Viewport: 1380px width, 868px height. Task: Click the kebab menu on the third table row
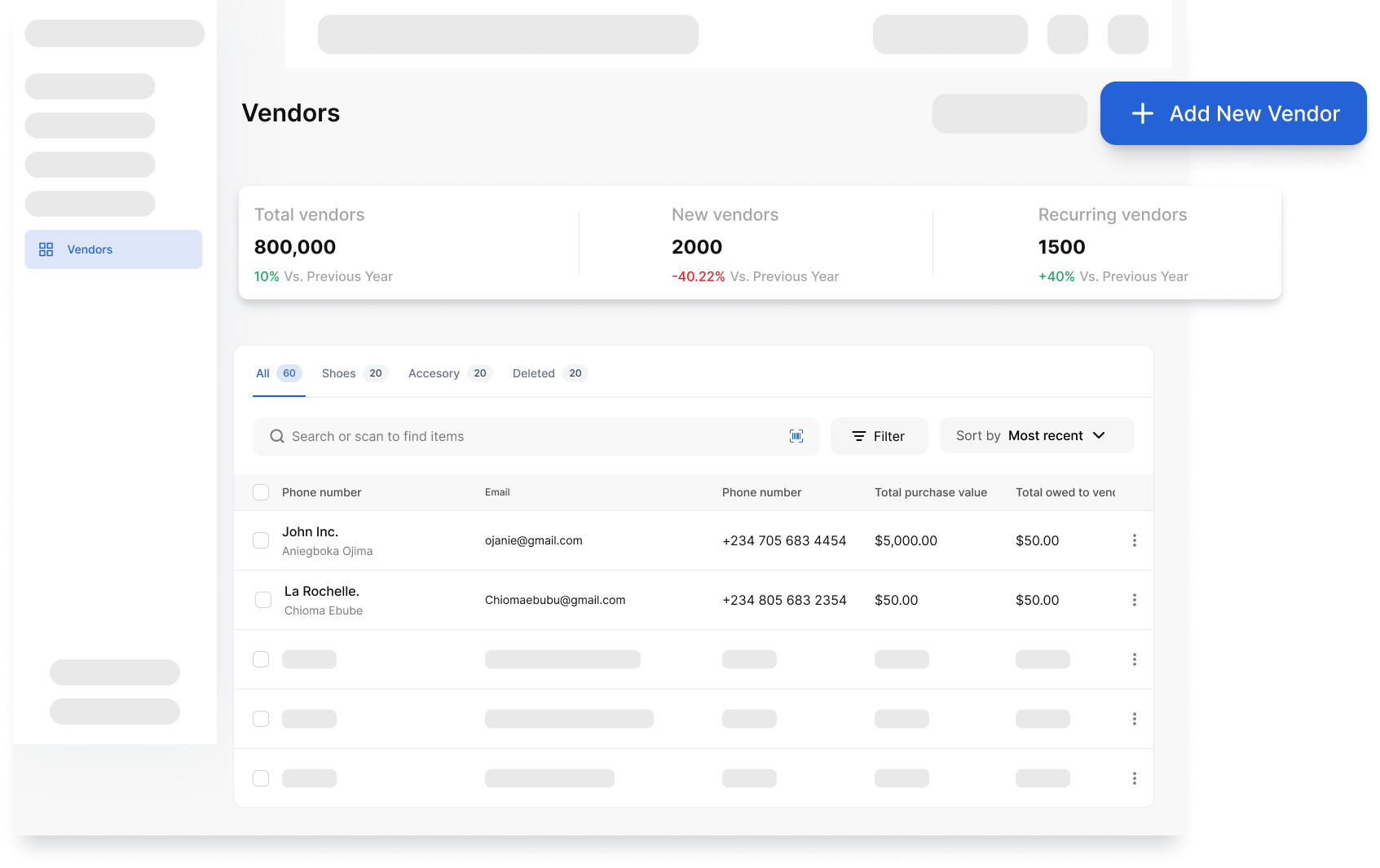click(1135, 659)
